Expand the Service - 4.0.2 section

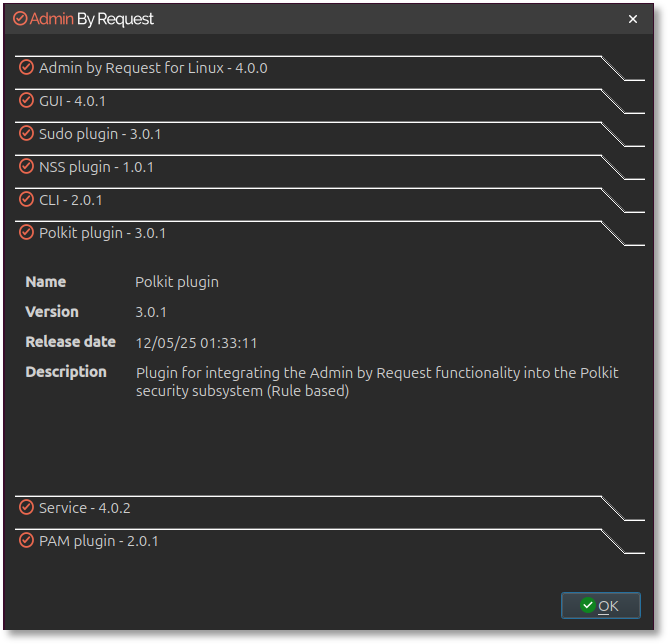85,508
